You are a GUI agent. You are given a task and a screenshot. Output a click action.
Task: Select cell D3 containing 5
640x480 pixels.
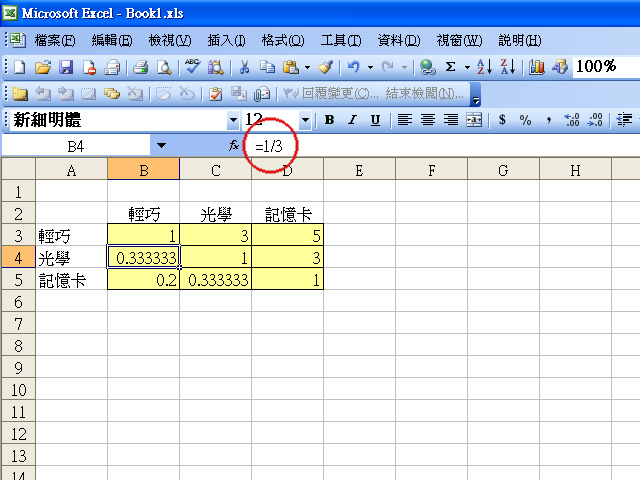(x=287, y=236)
